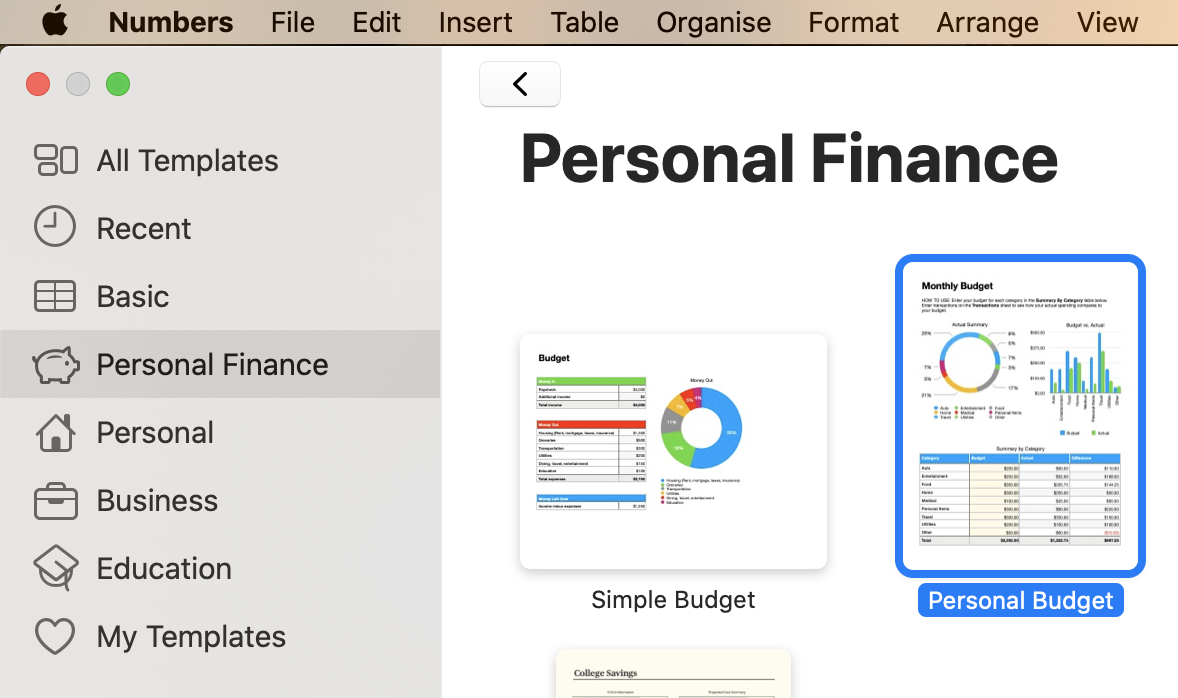Open the File menu

pos(292,22)
